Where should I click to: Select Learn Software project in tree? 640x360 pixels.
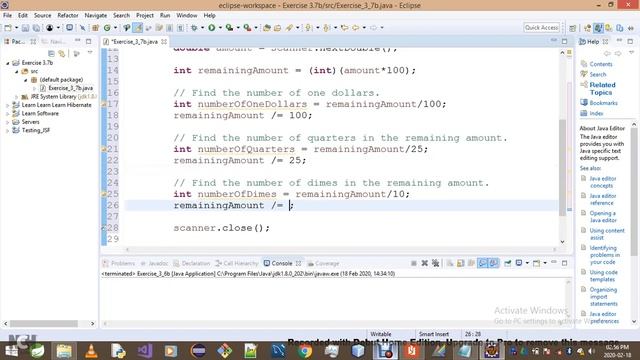point(40,113)
